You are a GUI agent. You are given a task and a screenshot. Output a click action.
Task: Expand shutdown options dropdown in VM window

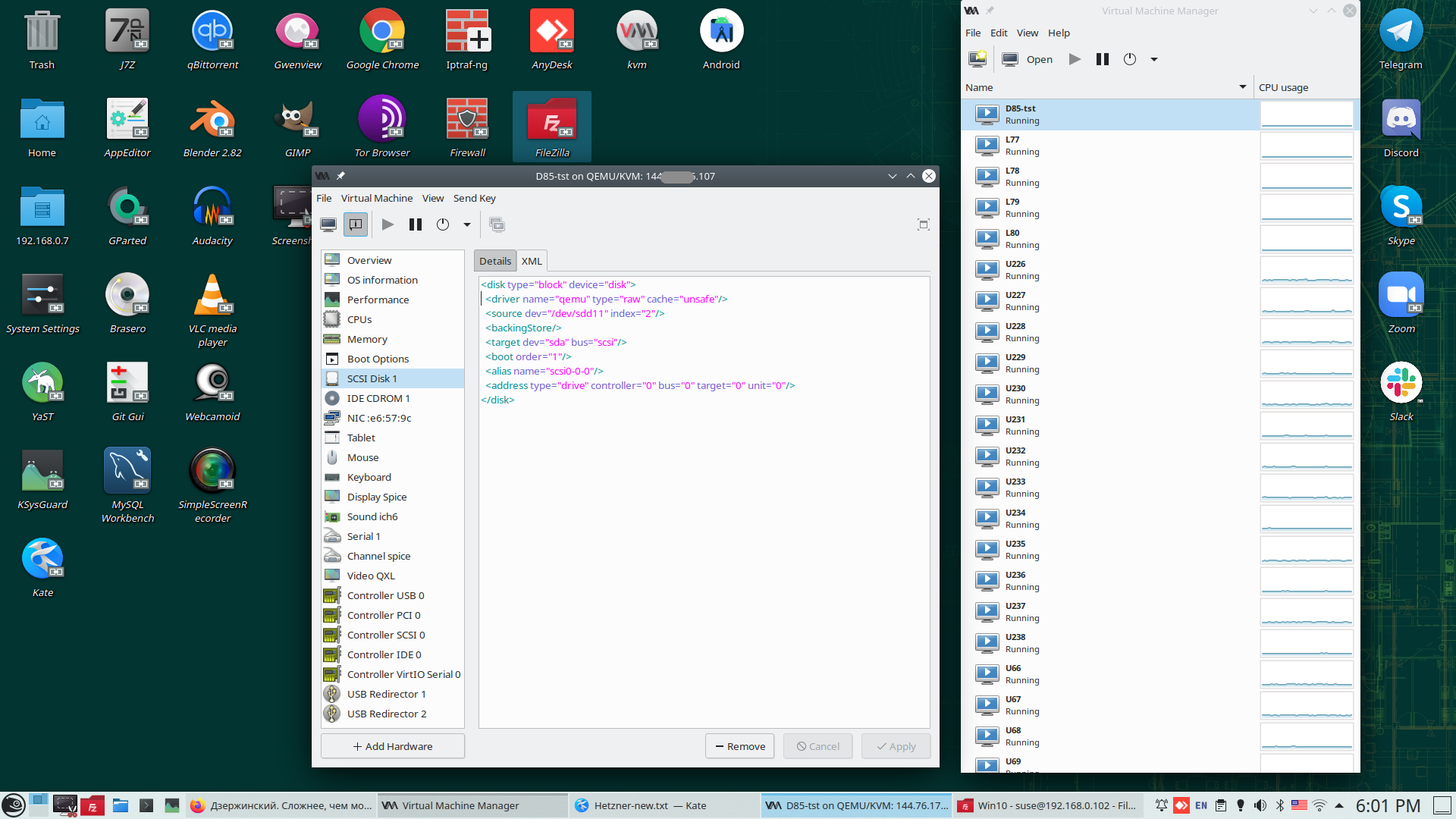click(467, 224)
